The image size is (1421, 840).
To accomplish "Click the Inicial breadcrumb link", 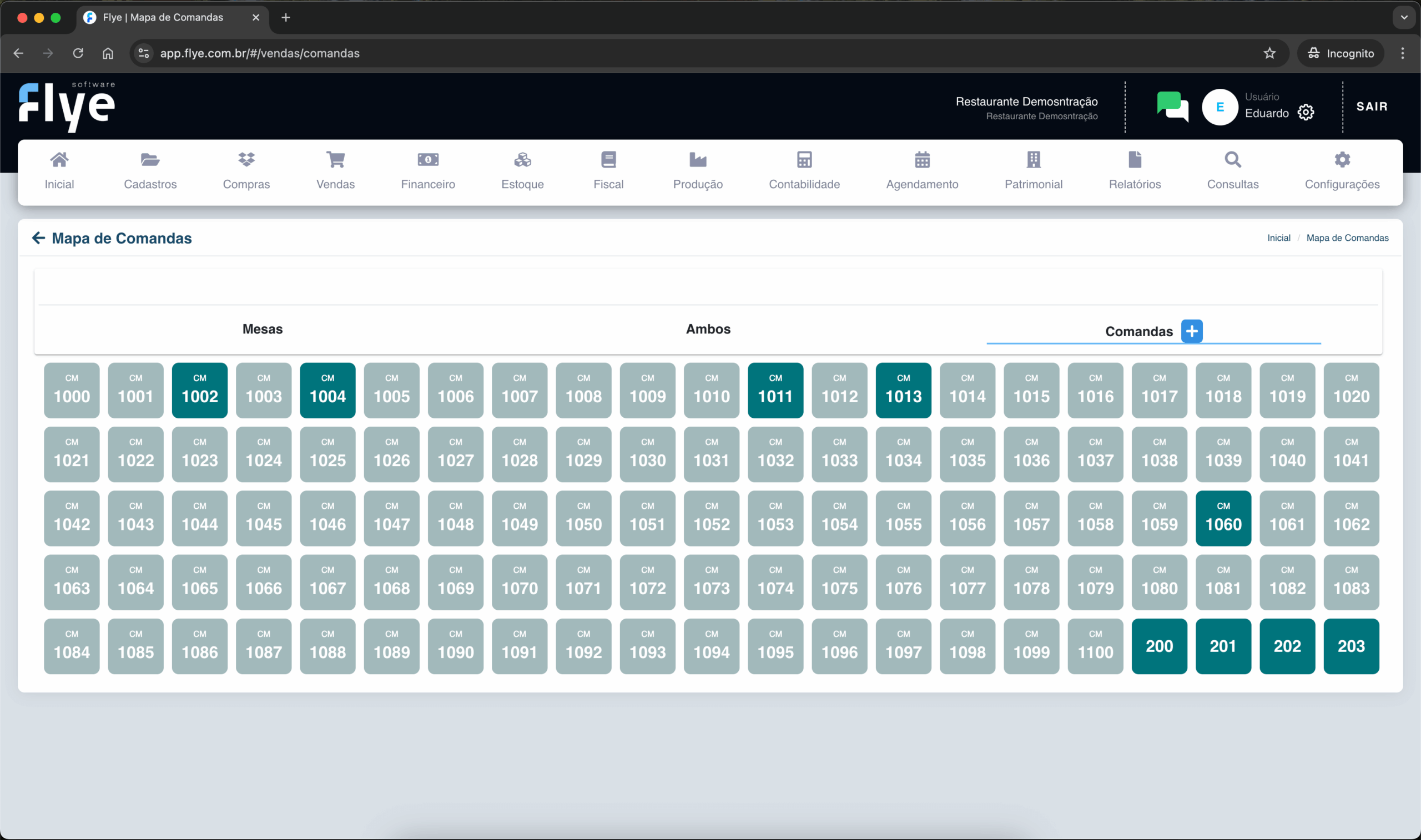I will pos(1278,239).
